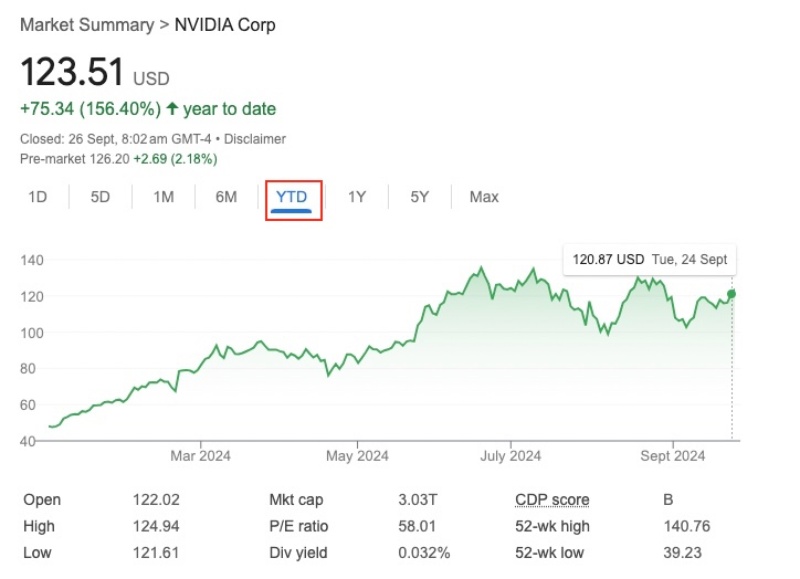Switch to the 1Y time range

coord(355,197)
